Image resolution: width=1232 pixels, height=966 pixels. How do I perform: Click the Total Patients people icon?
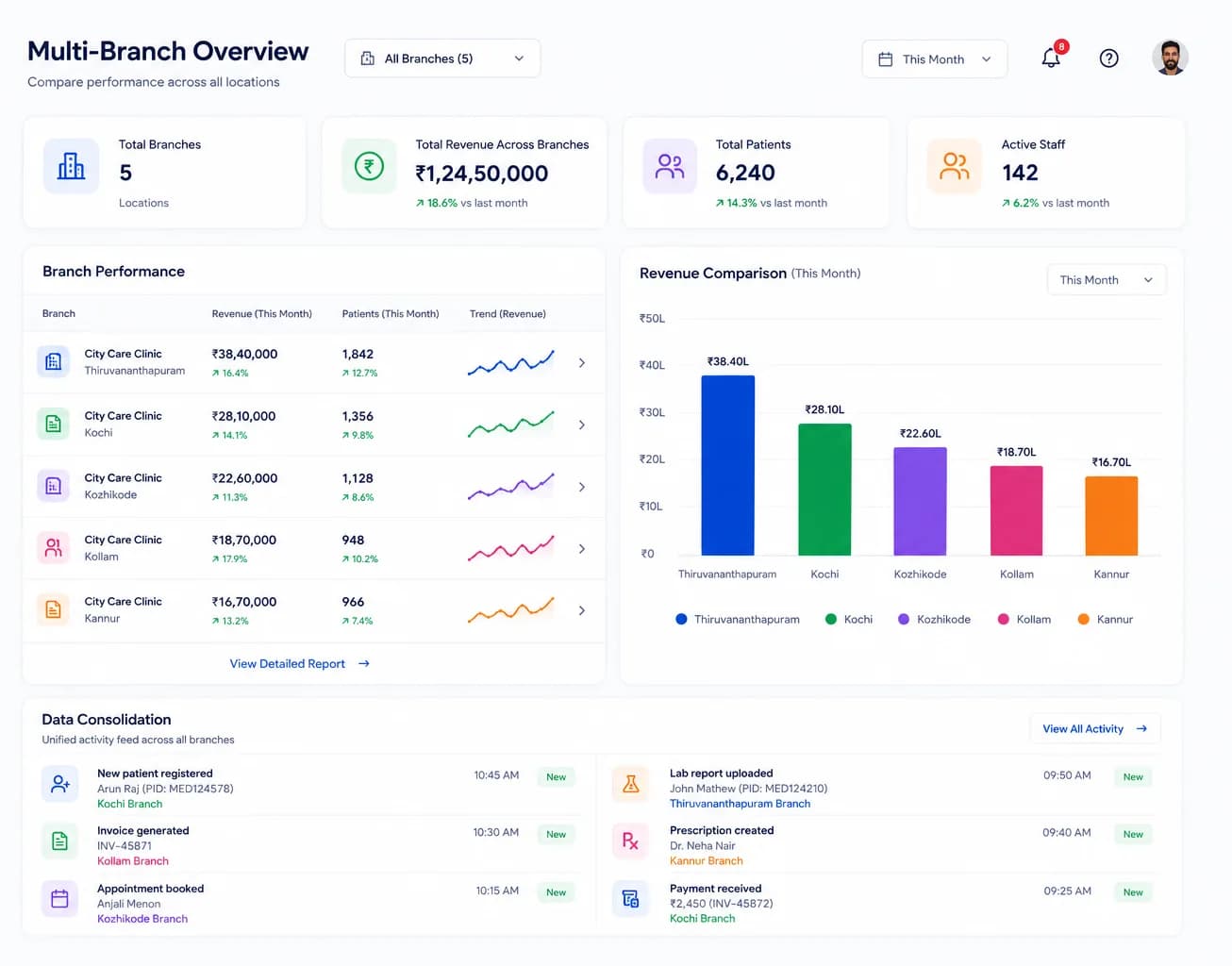(670, 166)
